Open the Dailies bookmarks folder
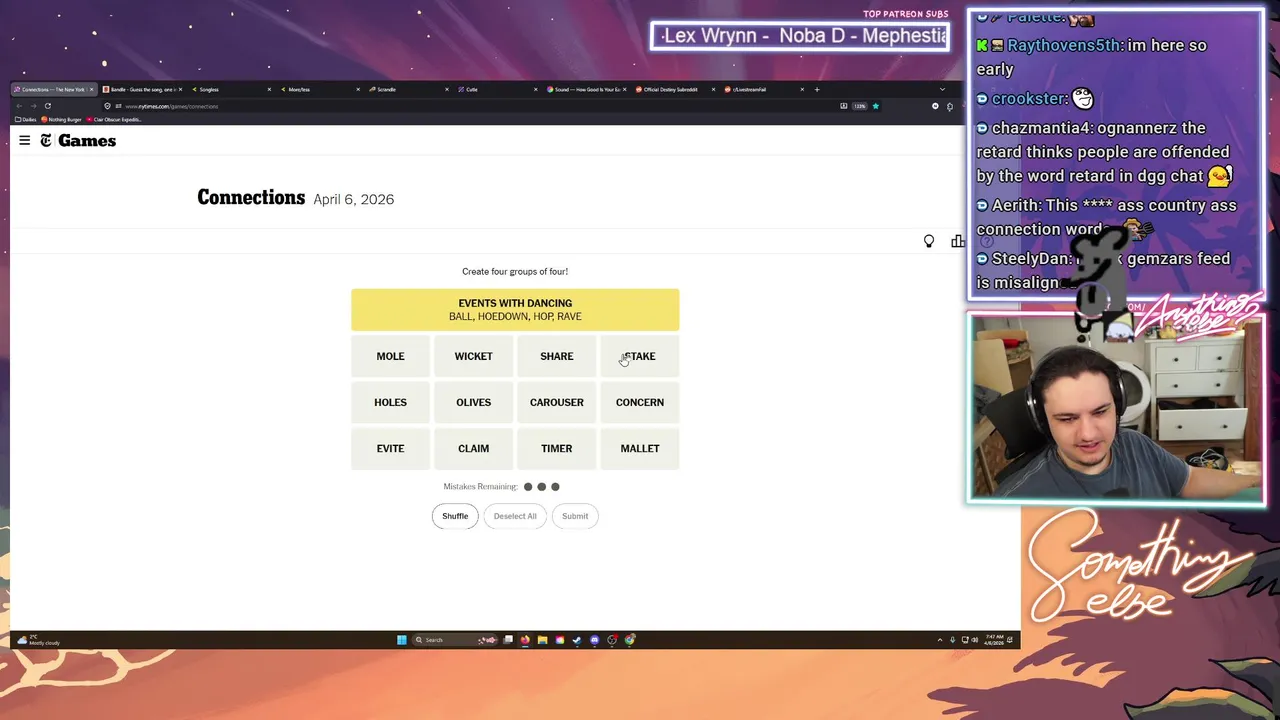This screenshot has width=1280, height=720. (x=26, y=119)
